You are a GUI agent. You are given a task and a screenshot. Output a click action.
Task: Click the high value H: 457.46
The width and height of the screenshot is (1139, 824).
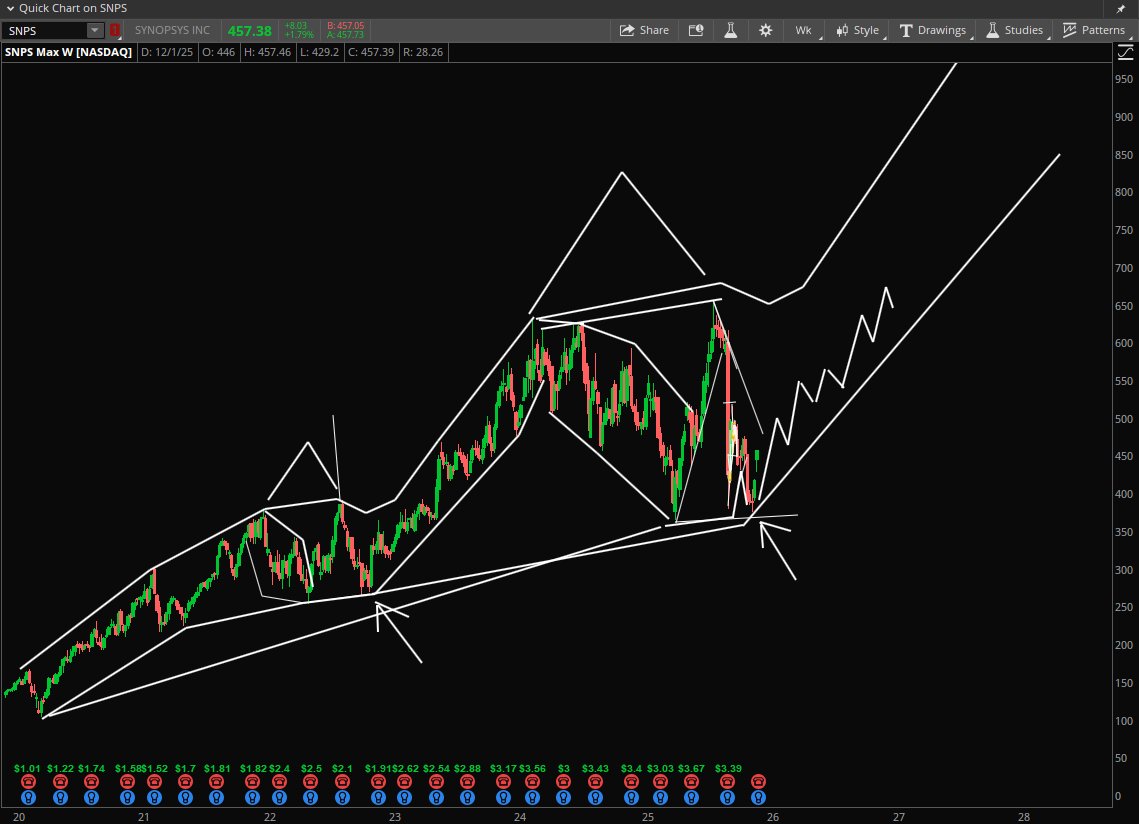coord(267,52)
